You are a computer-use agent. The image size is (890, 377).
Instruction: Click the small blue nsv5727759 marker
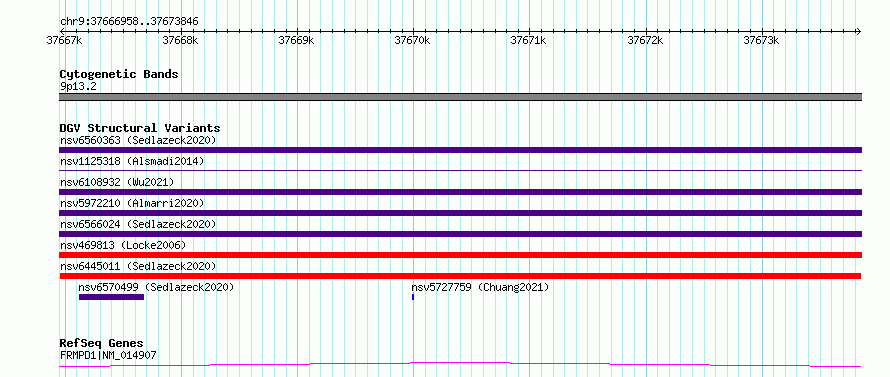point(413,297)
